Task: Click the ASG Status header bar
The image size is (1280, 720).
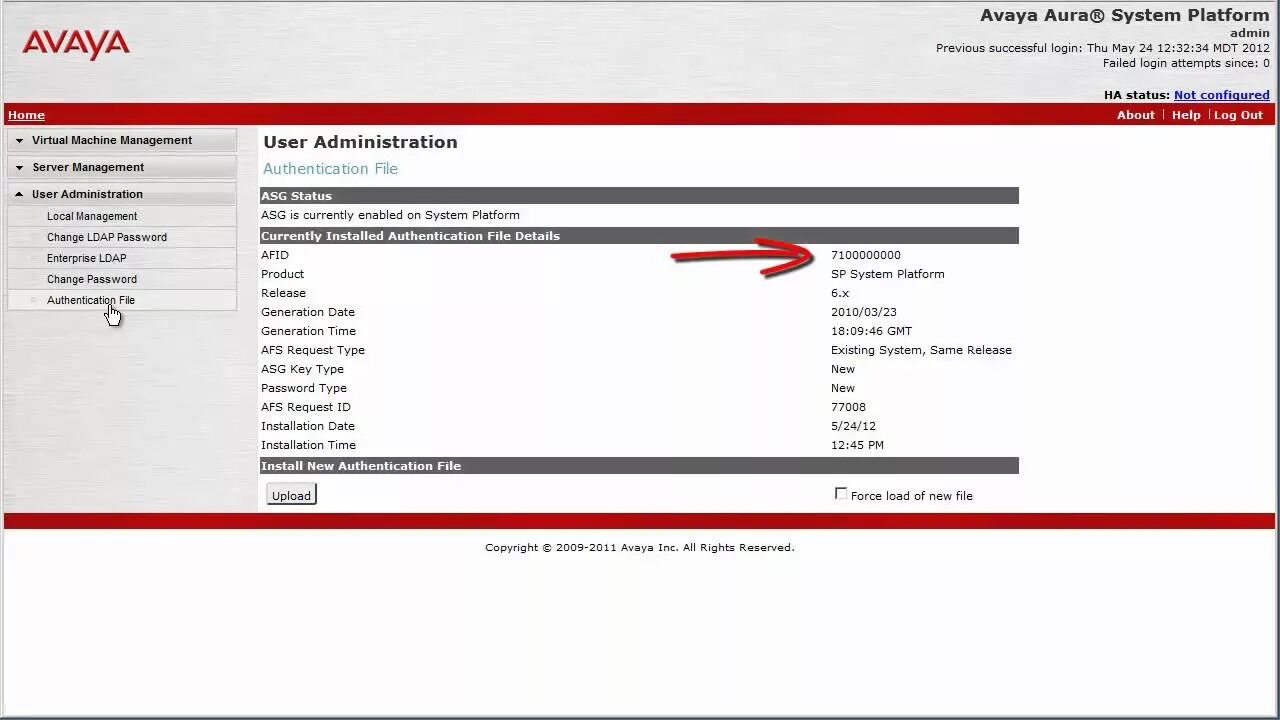Action: coord(640,195)
